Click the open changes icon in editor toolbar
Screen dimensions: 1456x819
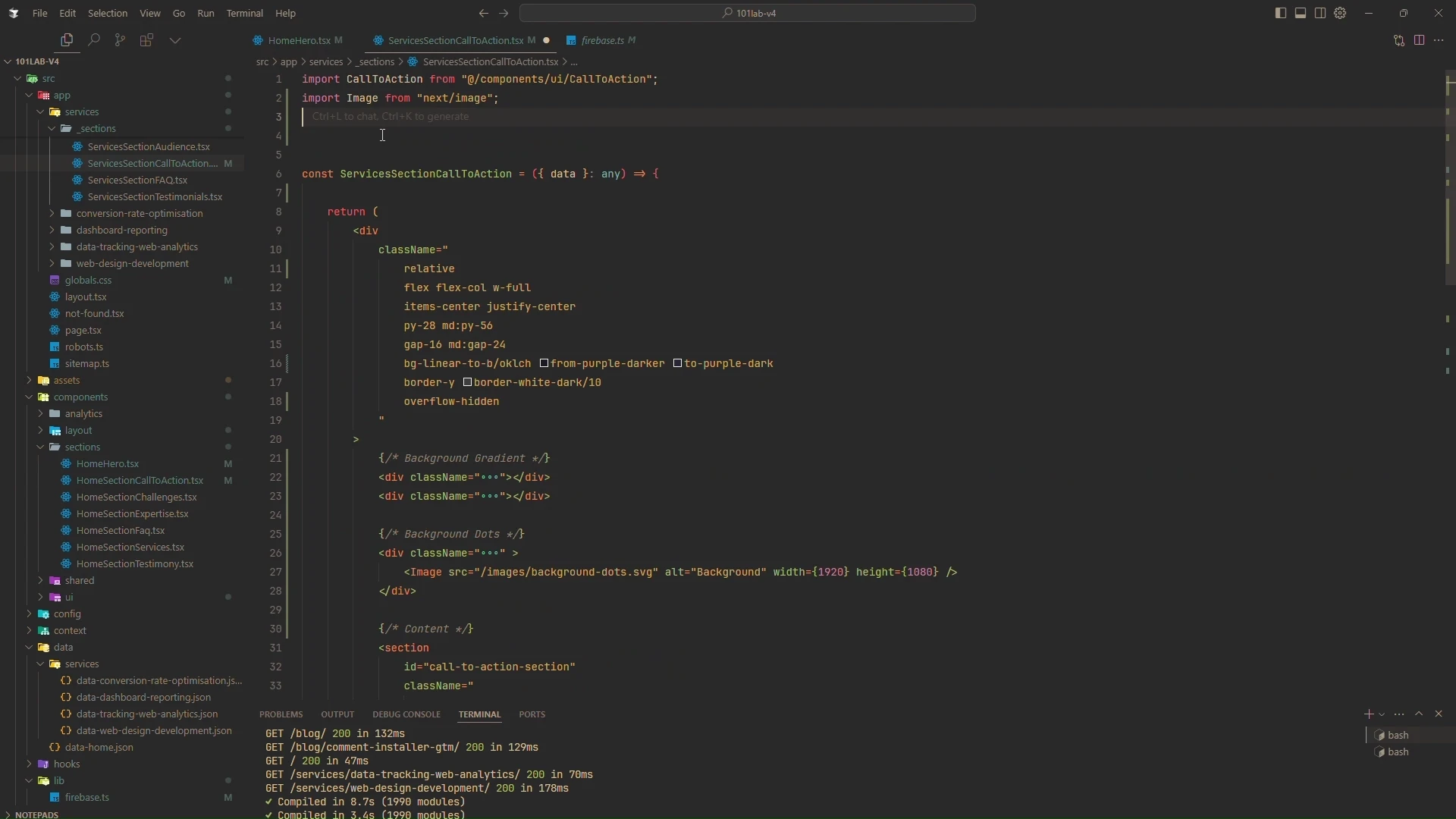(1399, 40)
